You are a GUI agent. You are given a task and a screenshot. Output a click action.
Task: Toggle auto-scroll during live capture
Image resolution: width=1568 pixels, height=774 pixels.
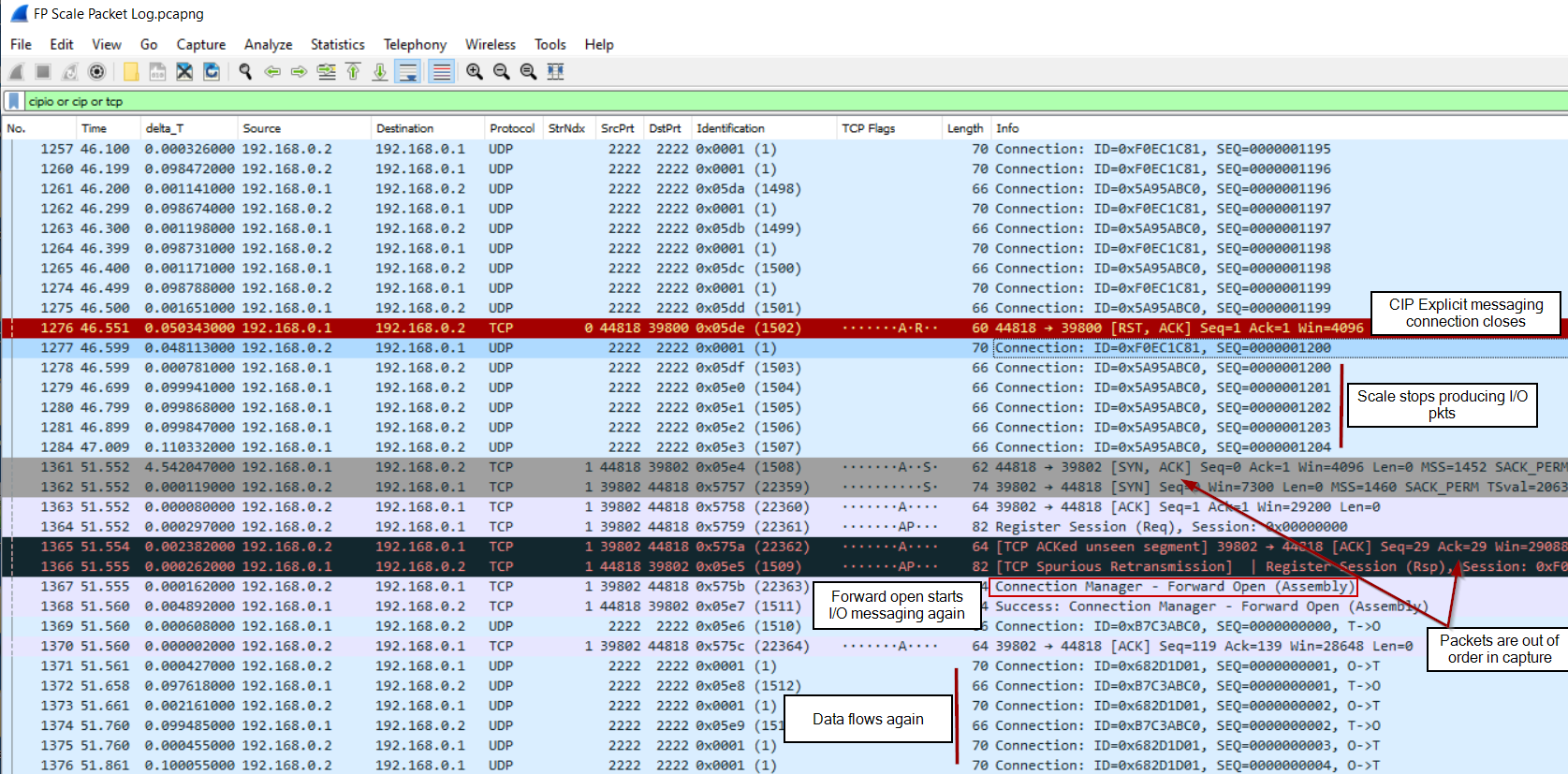point(408,71)
